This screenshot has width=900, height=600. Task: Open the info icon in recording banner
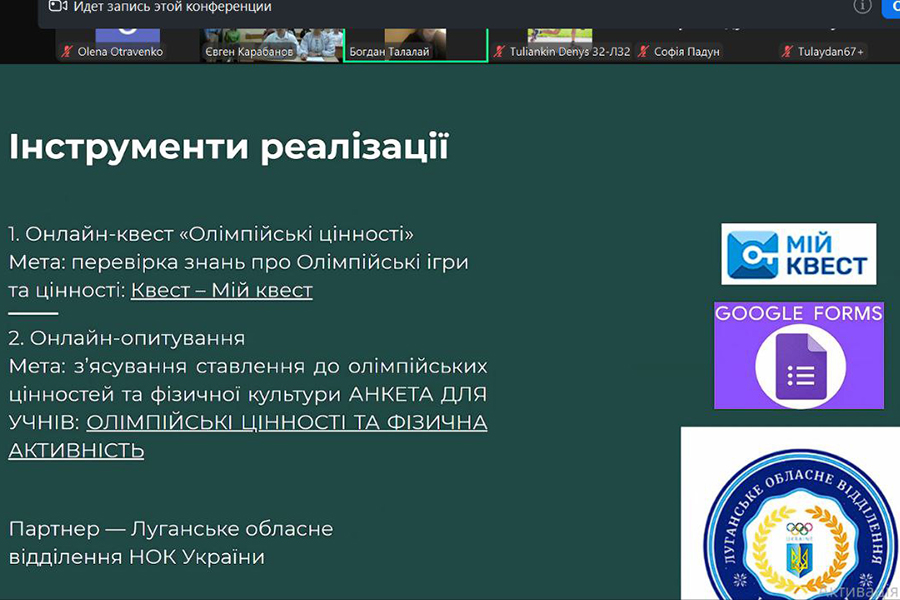862,6
